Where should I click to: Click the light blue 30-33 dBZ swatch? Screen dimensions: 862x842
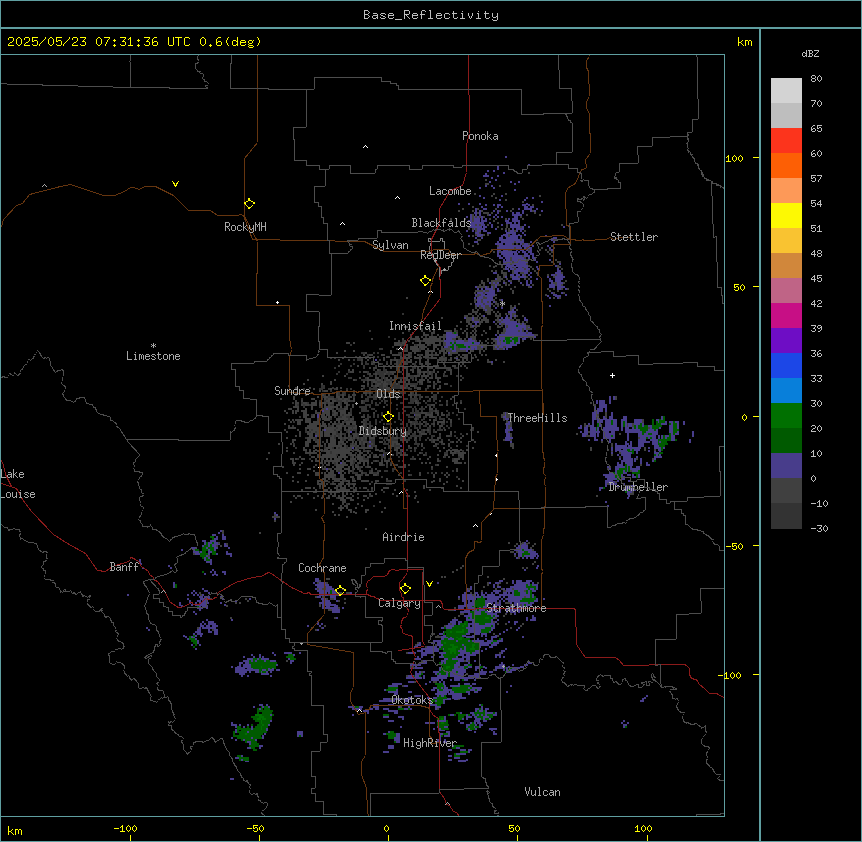pos(786,391)
